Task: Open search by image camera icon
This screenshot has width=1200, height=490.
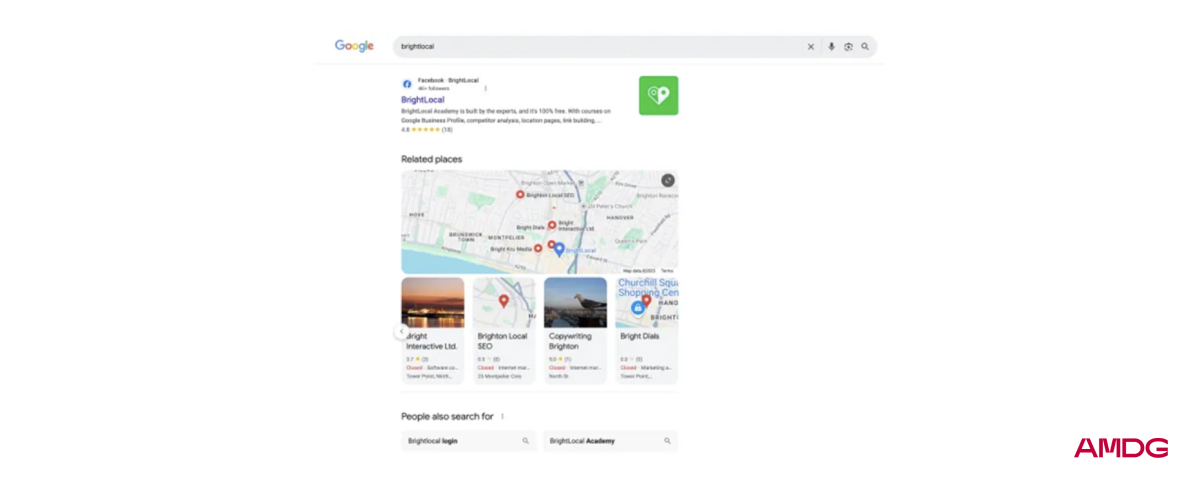Action: coord(848,46)
